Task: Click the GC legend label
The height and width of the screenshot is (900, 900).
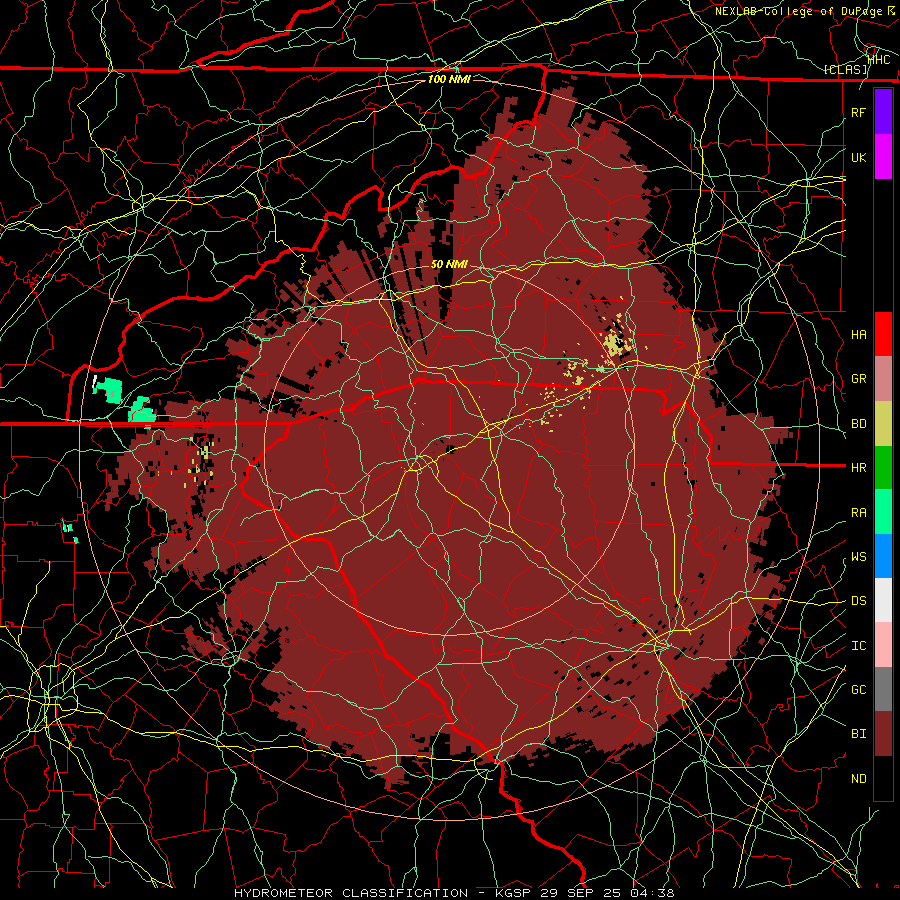Action: point(858,690)
